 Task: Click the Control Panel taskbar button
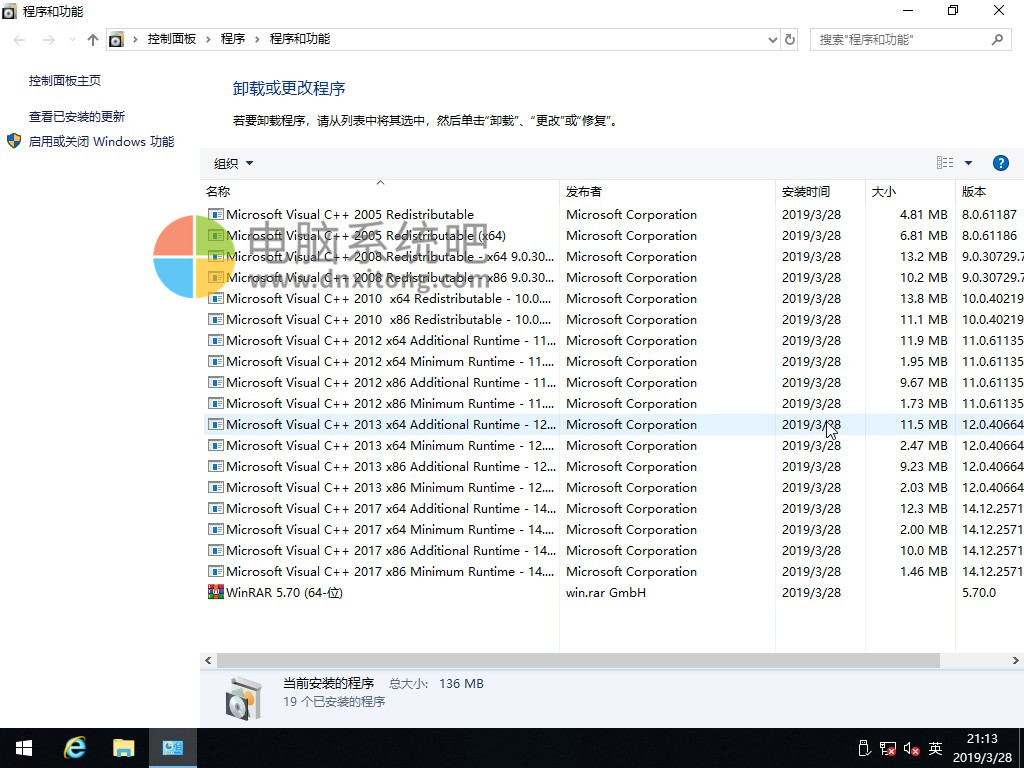[x=172, y=748]
